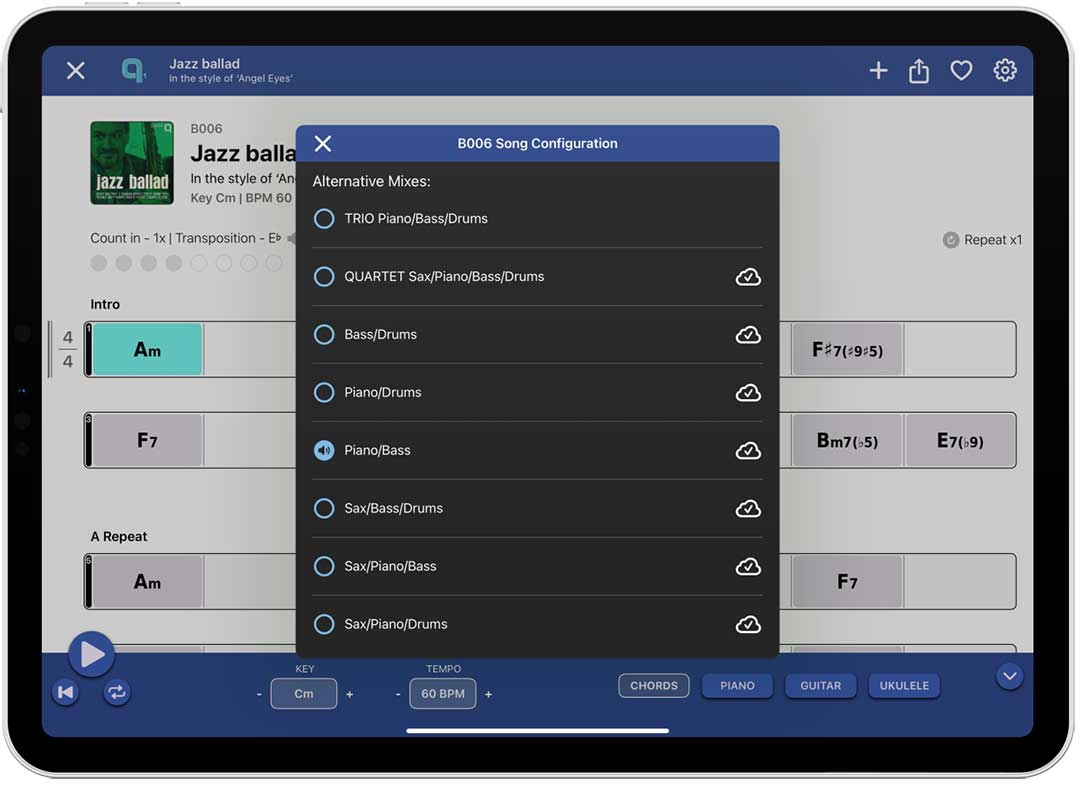
Task: Download the Sax/Piano/Drums mix cloud icon
Action: (x=748, y=625)
